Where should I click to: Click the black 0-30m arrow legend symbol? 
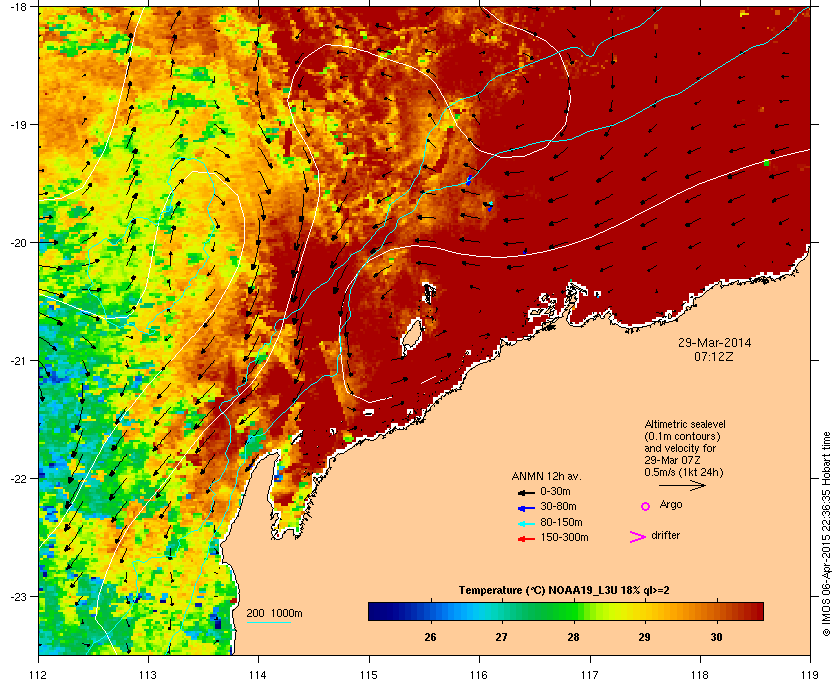coord(526,492)
